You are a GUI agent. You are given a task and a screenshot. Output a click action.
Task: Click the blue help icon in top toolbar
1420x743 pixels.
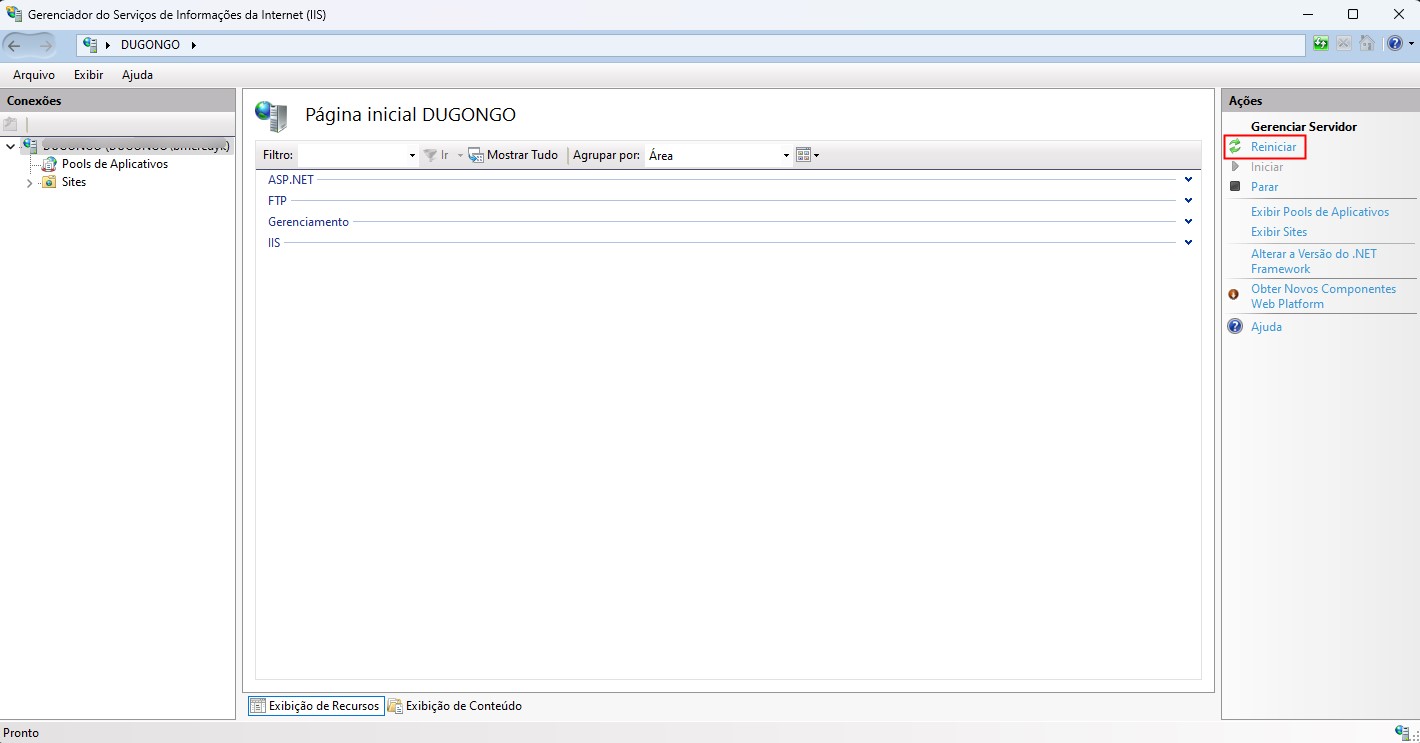1395,44
